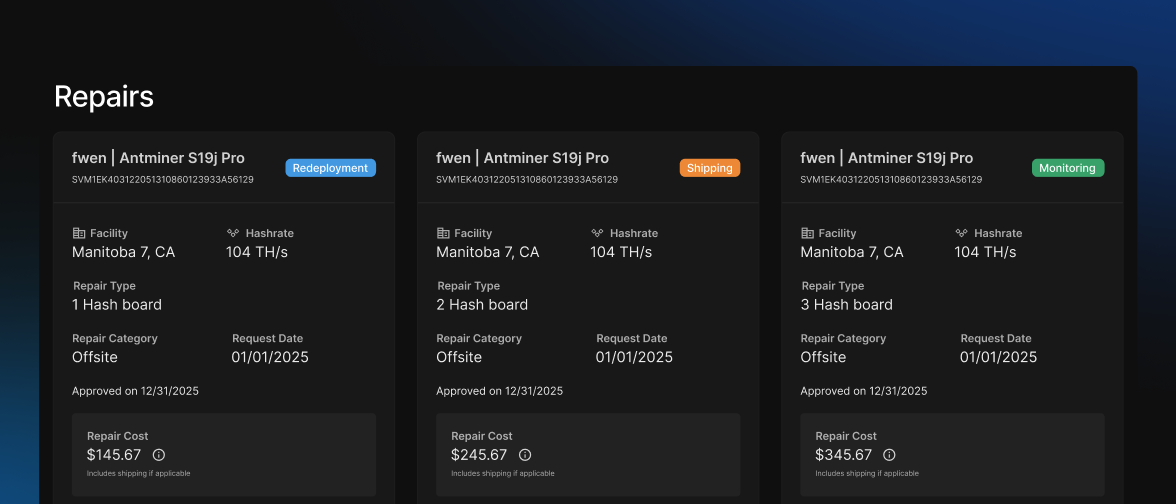Click 'Manitoba 7, CA' in Redeployment card
The height and width of the screenshot is (504, 1176).
pos(124,252)
